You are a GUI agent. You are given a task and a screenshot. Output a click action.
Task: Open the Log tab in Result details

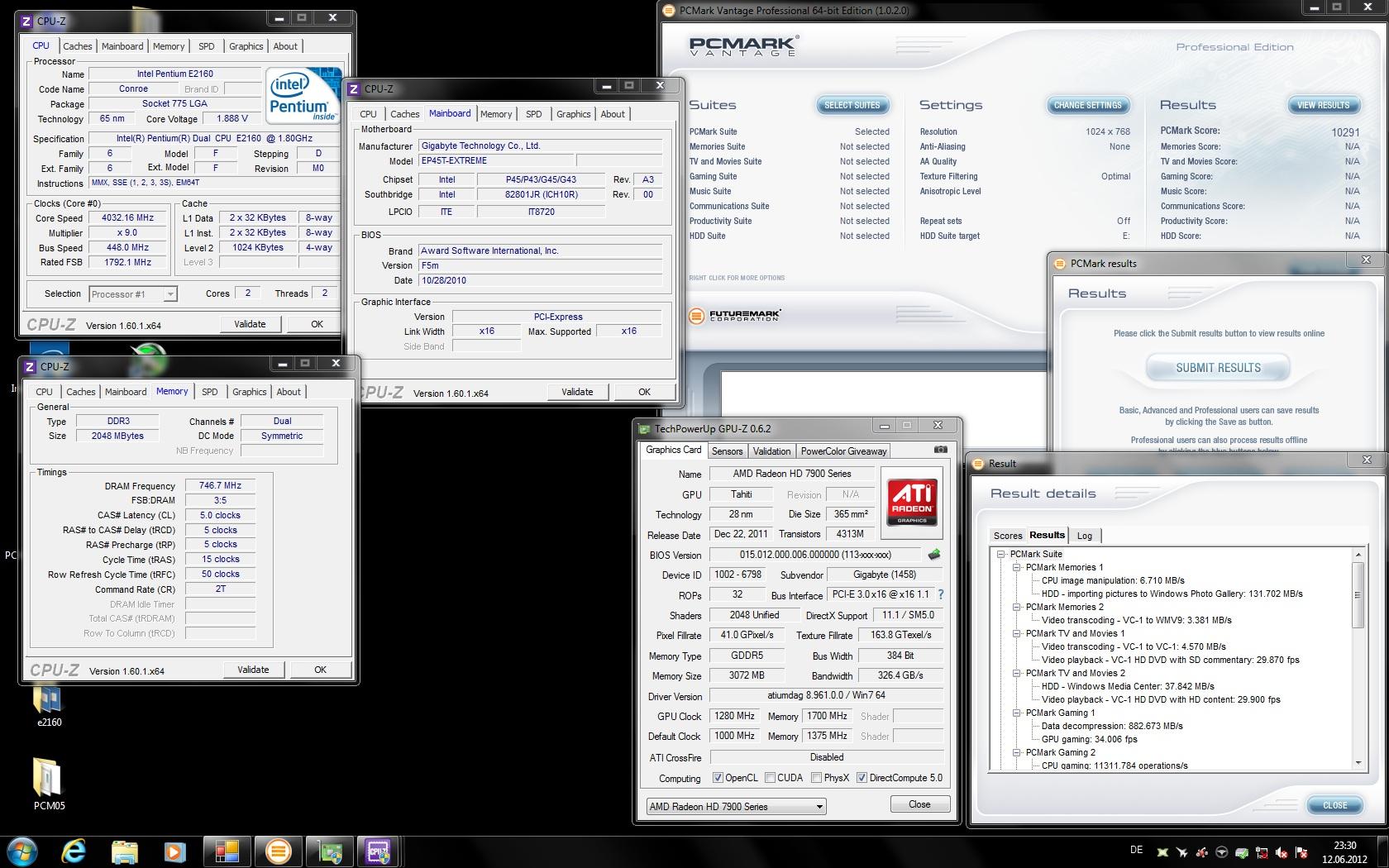pos(1084,536)
